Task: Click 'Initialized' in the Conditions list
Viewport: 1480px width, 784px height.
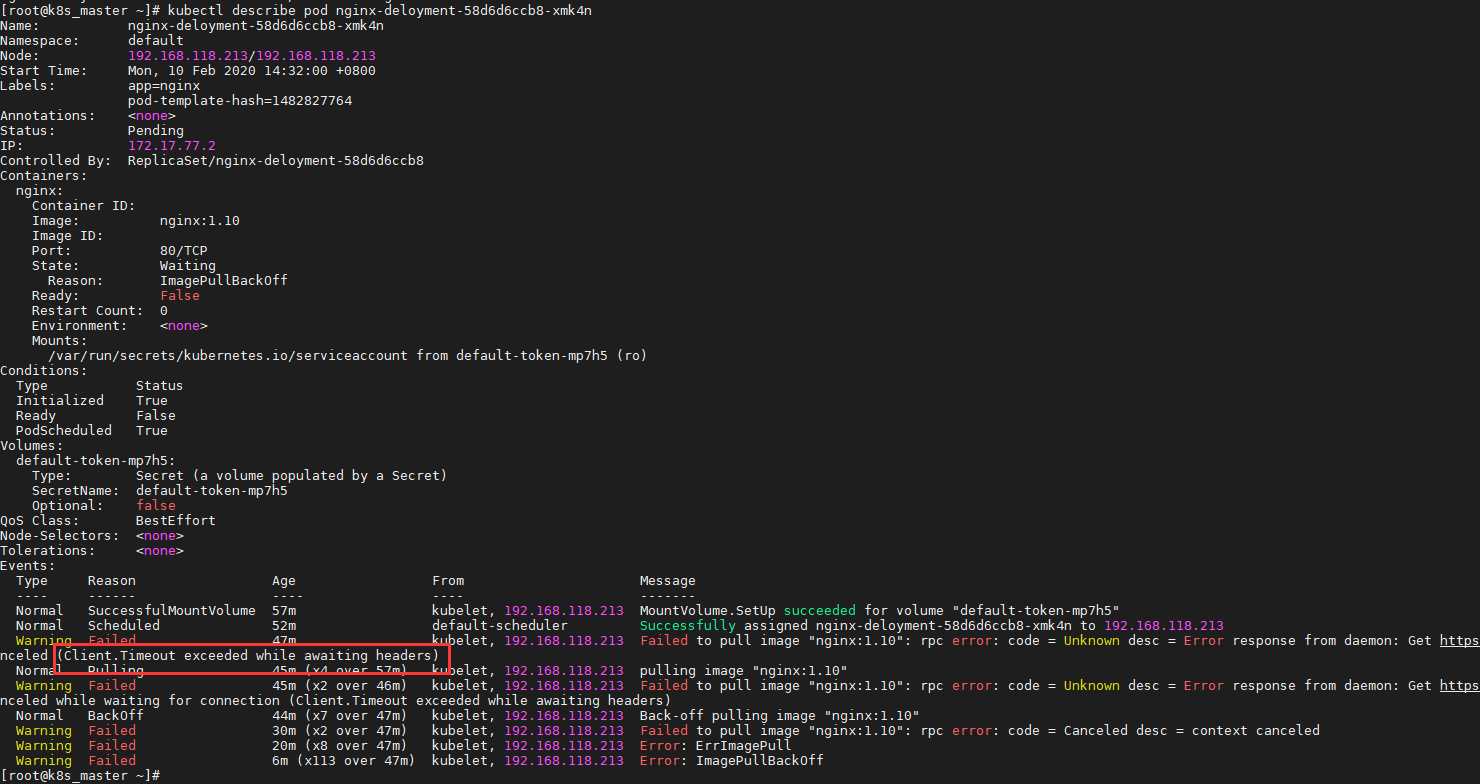Action: point(60,400)
